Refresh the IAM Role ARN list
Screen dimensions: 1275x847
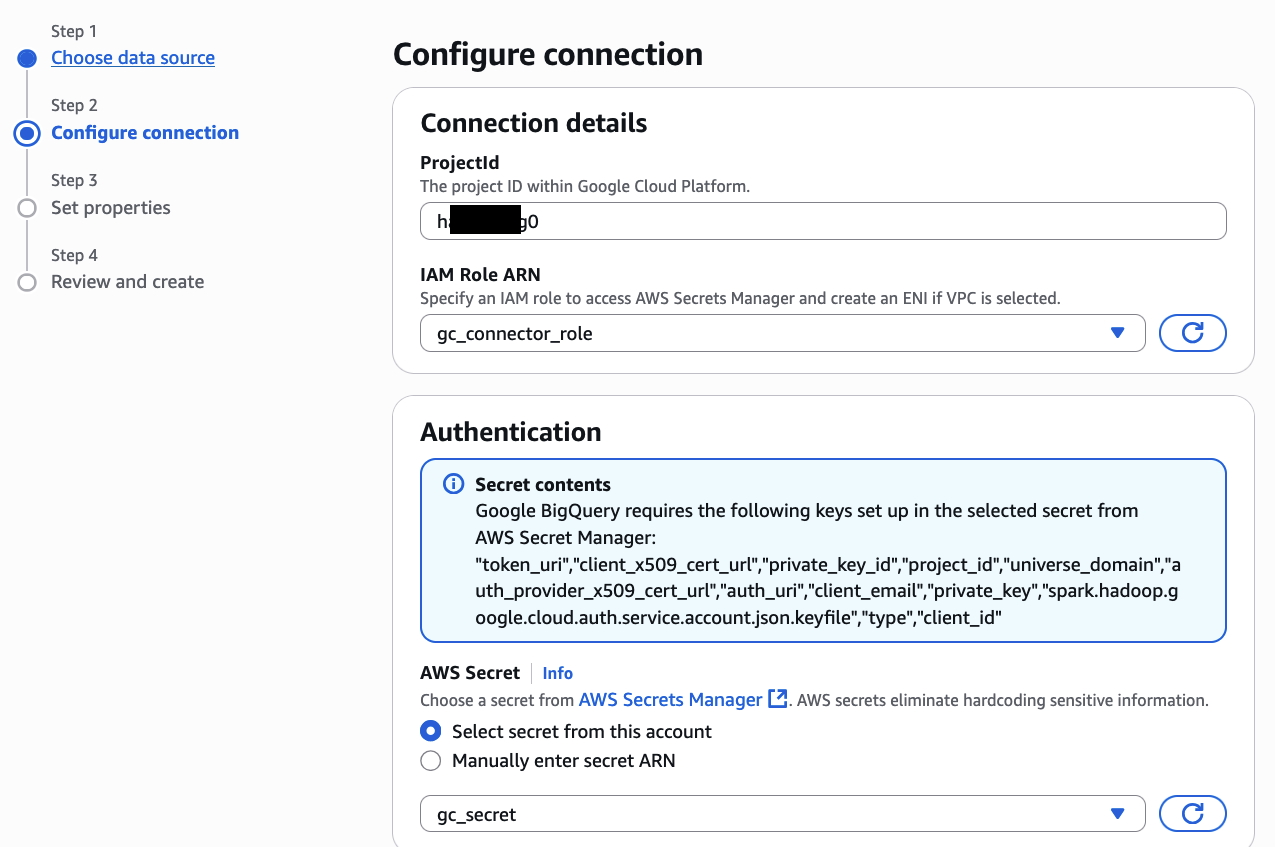coord(1192,333)
